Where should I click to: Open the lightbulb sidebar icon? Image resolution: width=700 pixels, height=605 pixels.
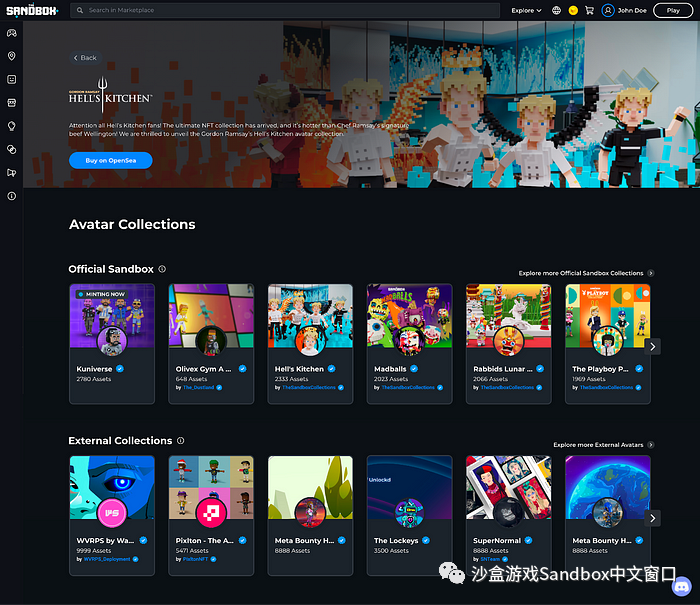(12, 126)
